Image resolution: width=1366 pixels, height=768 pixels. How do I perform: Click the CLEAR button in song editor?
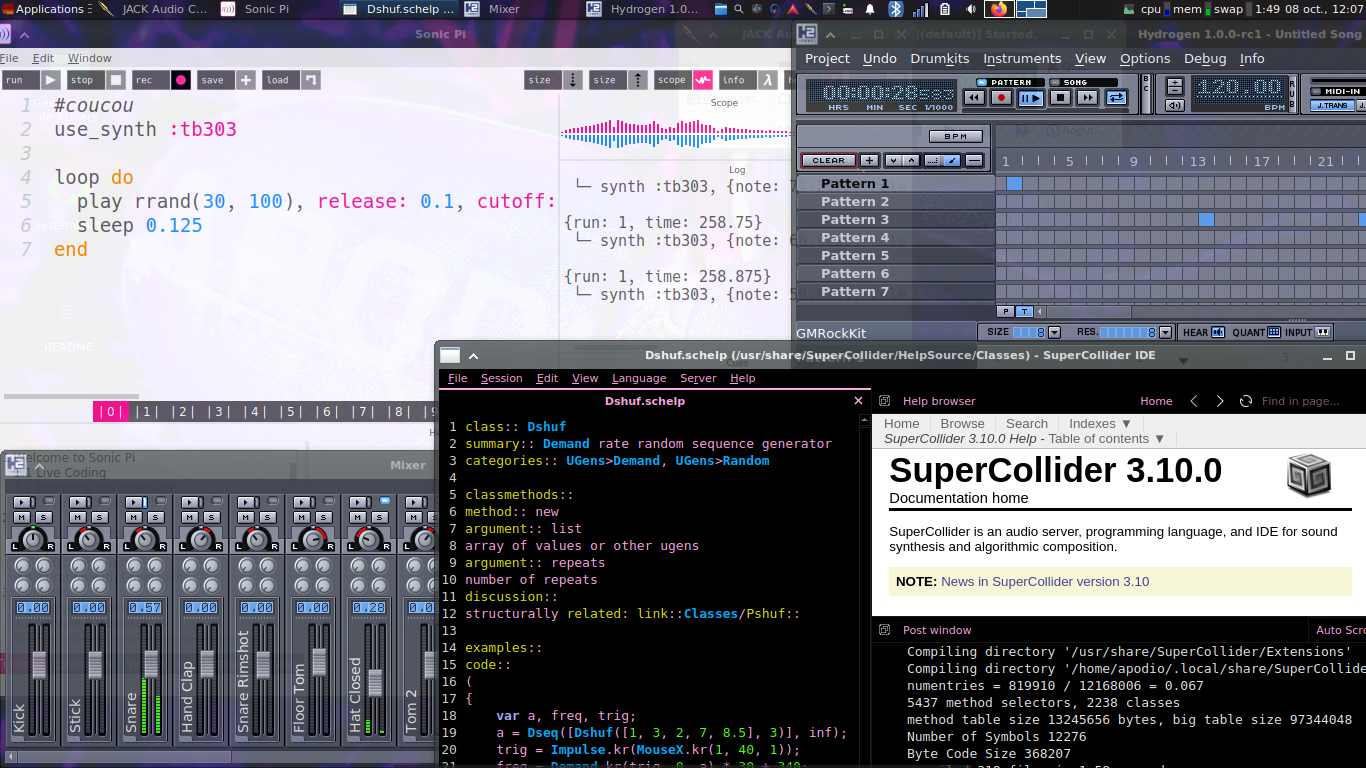click(x=828, y=160)
